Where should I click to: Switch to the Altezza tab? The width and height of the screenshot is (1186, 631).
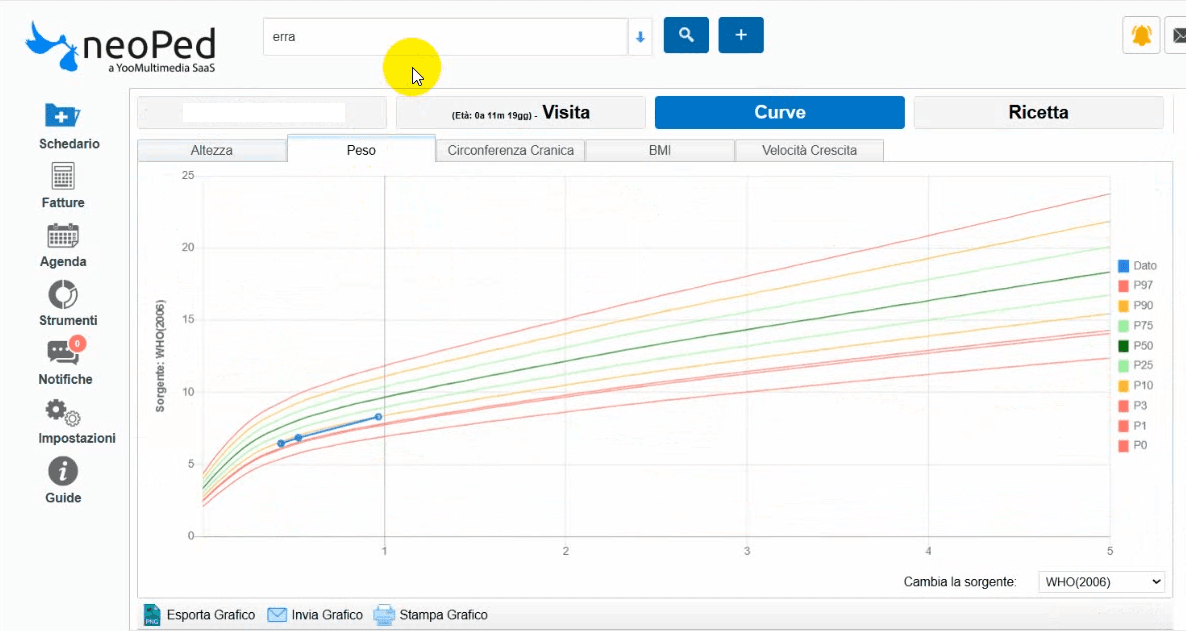(211, 150)
